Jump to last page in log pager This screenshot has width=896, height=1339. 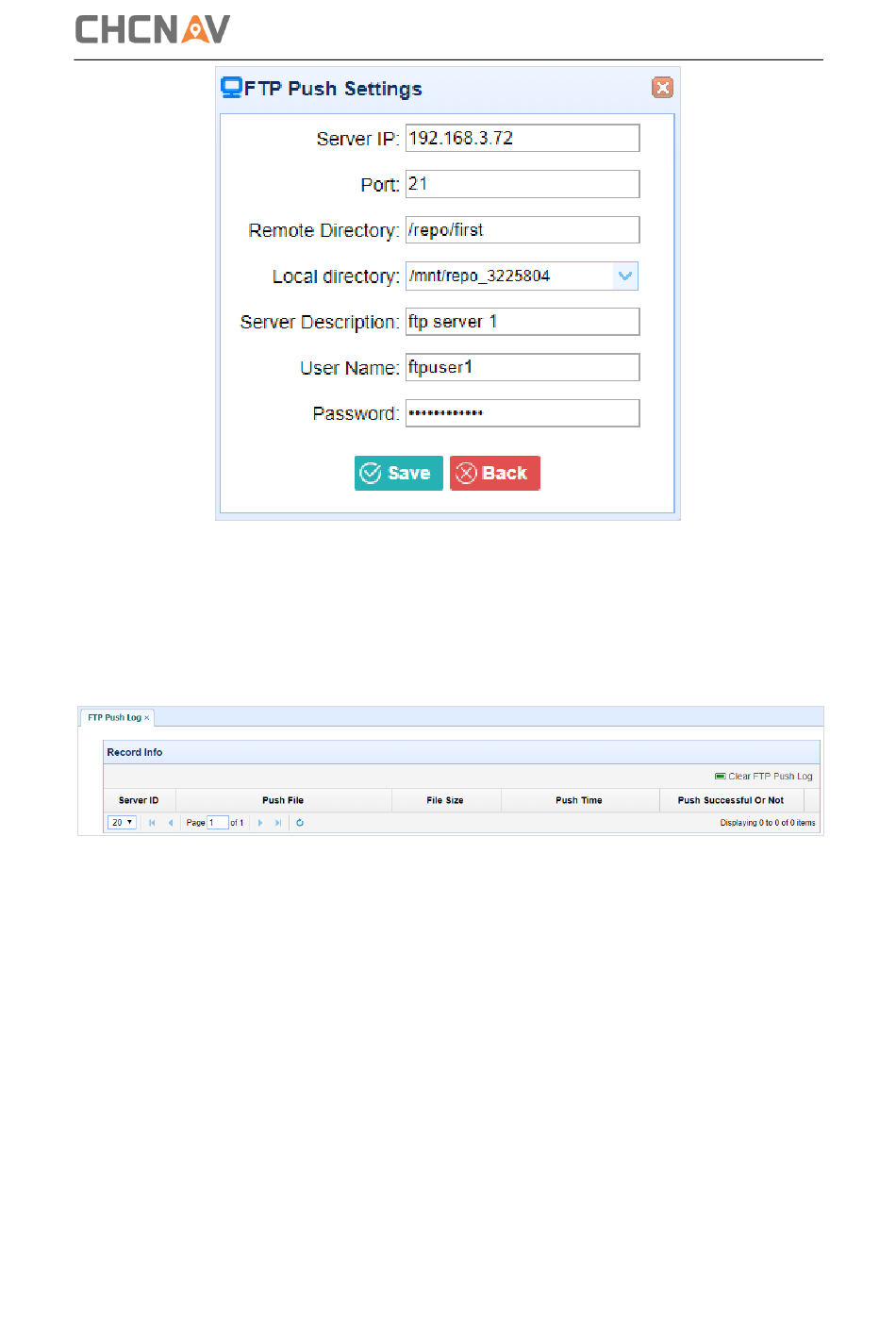pyautogui.click(x=278, y=823)
